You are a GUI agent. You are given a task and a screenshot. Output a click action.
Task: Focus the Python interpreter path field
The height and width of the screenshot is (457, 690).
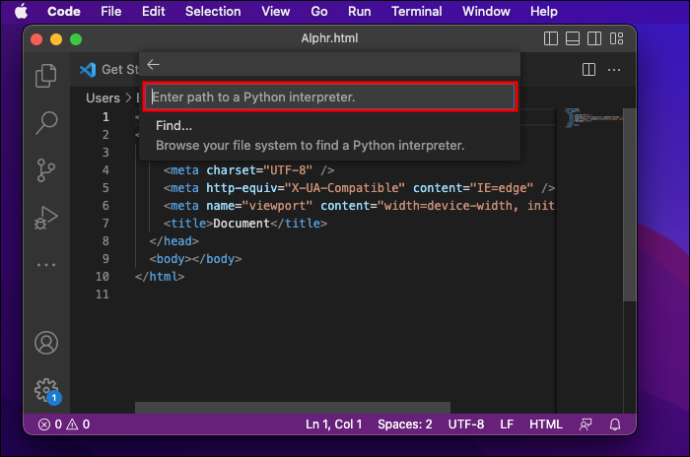(330, 97)
